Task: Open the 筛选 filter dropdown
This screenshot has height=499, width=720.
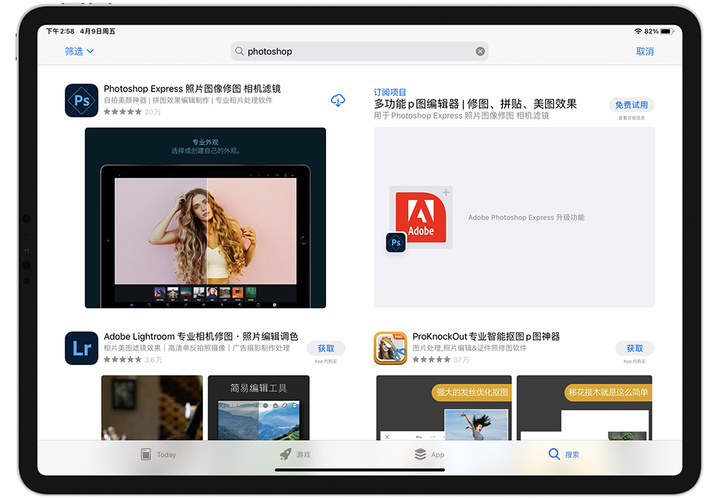Action: click(79, 51)
